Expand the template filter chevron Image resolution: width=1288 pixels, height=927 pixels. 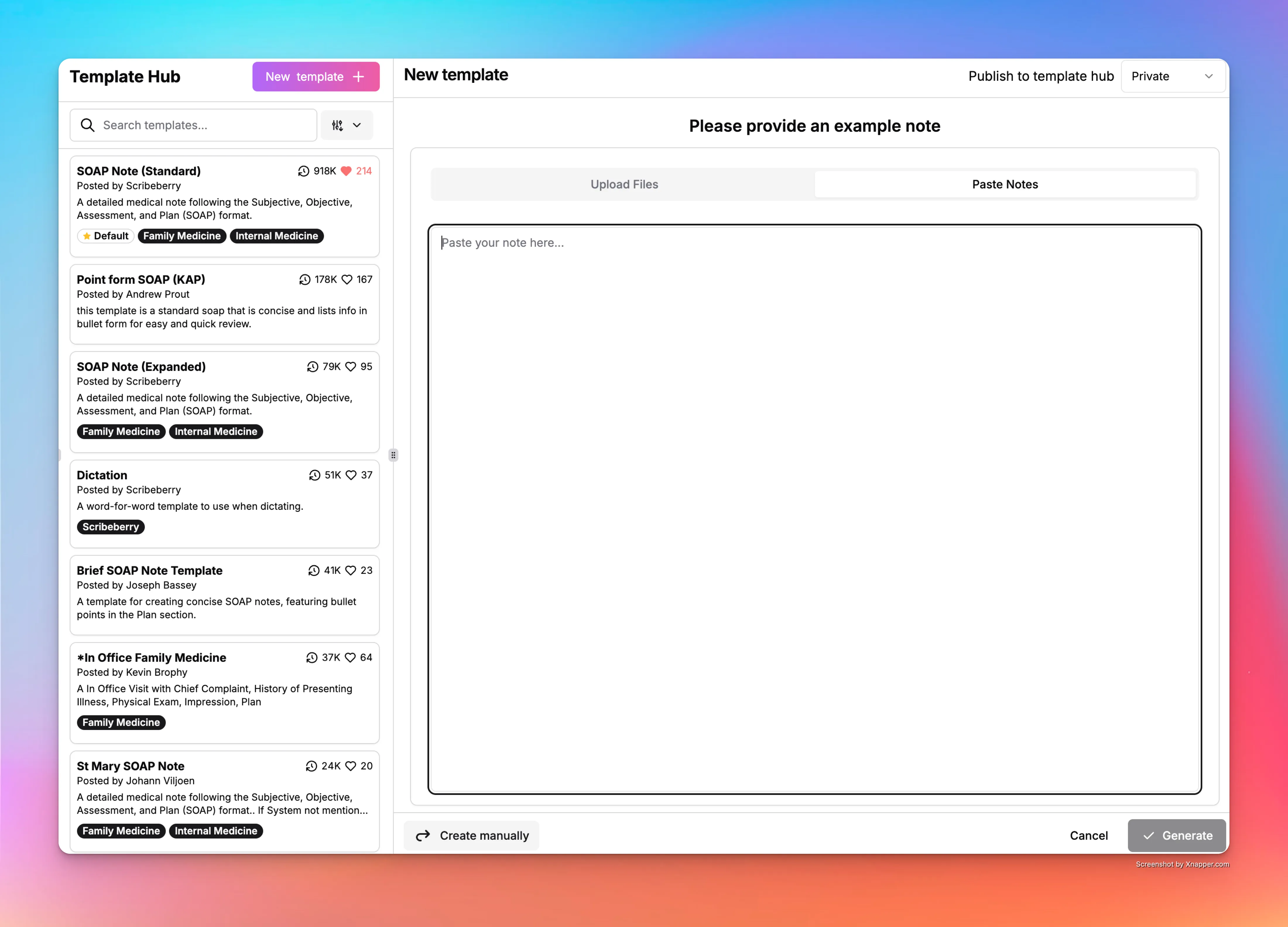pos(357,125)
